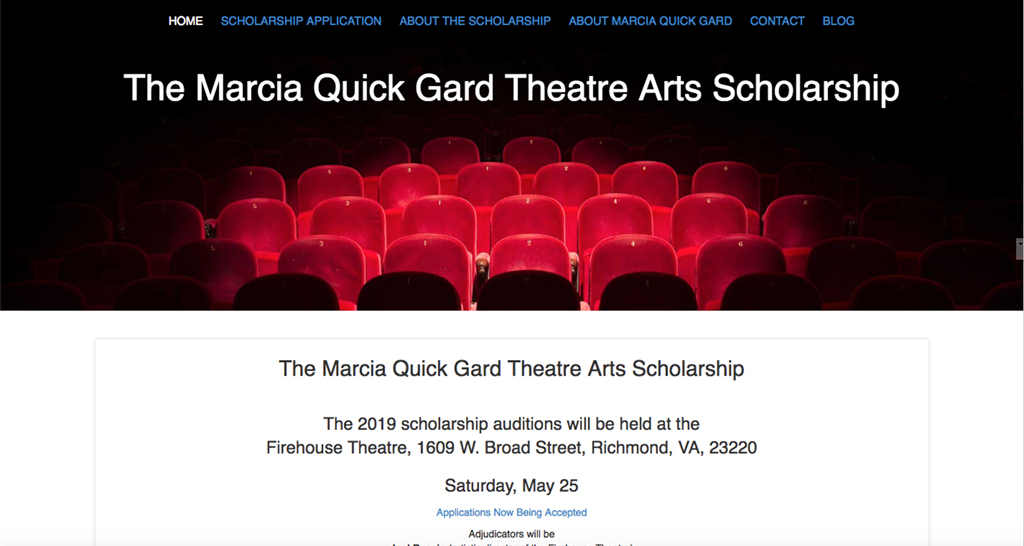Click the word Scholarship in hero title

[x=805, y=89]
